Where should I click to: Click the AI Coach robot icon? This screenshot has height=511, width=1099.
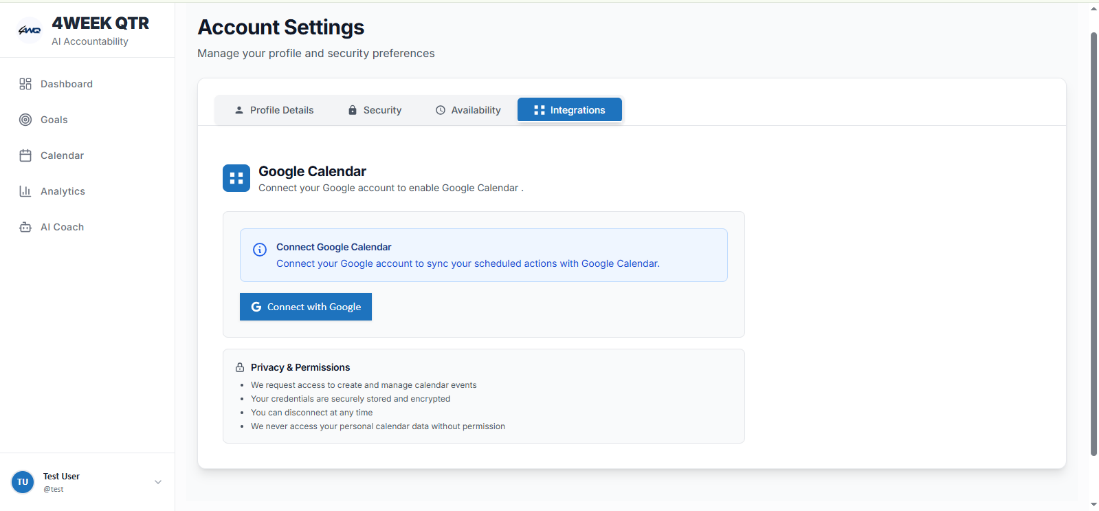[25, 227]
